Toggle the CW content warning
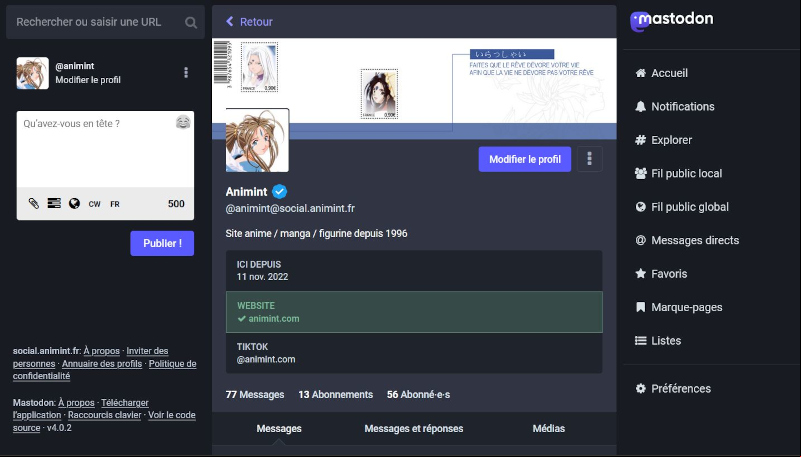The image size is (801, 457). click(95, 204)
